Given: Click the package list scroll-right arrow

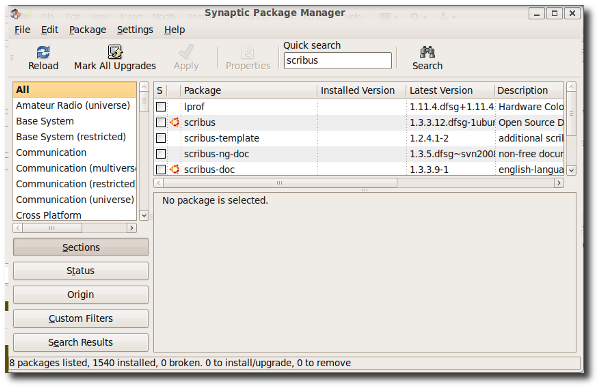Looking at the screenshot, I should point(559,183).
